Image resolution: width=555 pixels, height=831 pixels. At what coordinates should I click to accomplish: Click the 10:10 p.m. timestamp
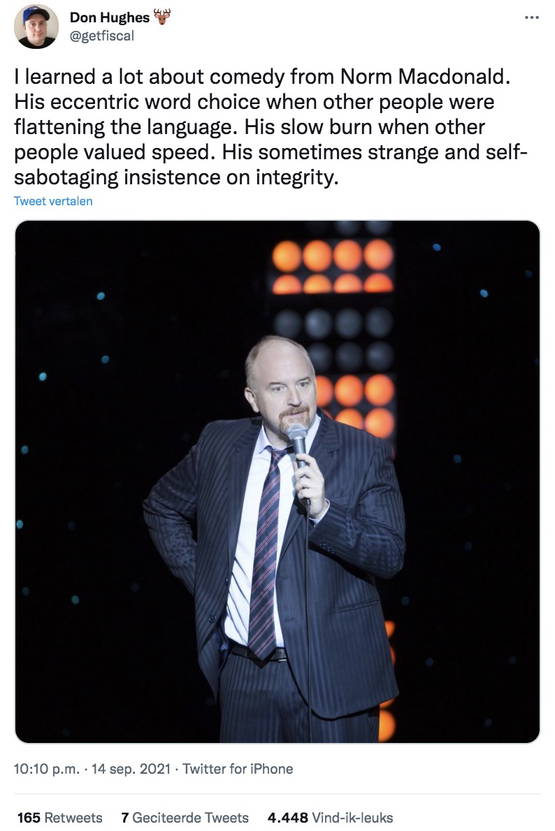click(x=47, y=769)
